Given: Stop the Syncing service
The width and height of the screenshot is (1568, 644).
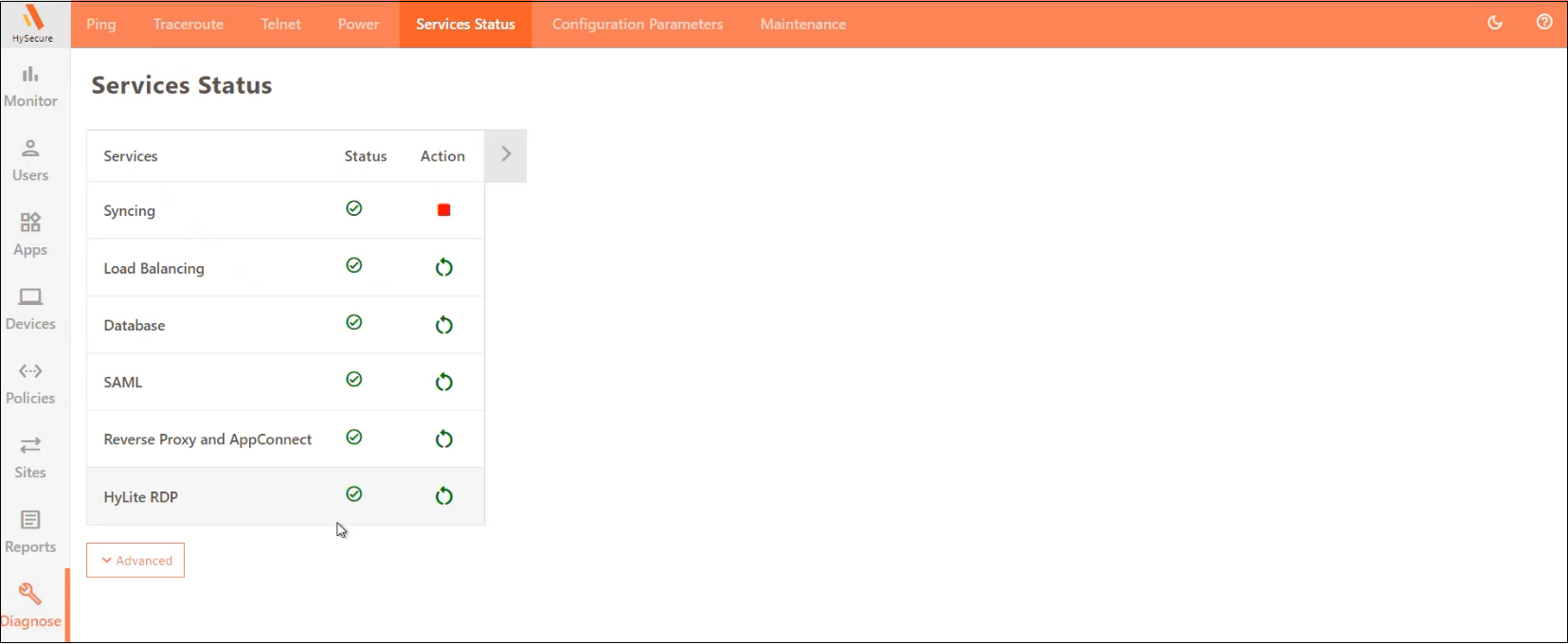Looking at the screenshot, I should (443, 210).
